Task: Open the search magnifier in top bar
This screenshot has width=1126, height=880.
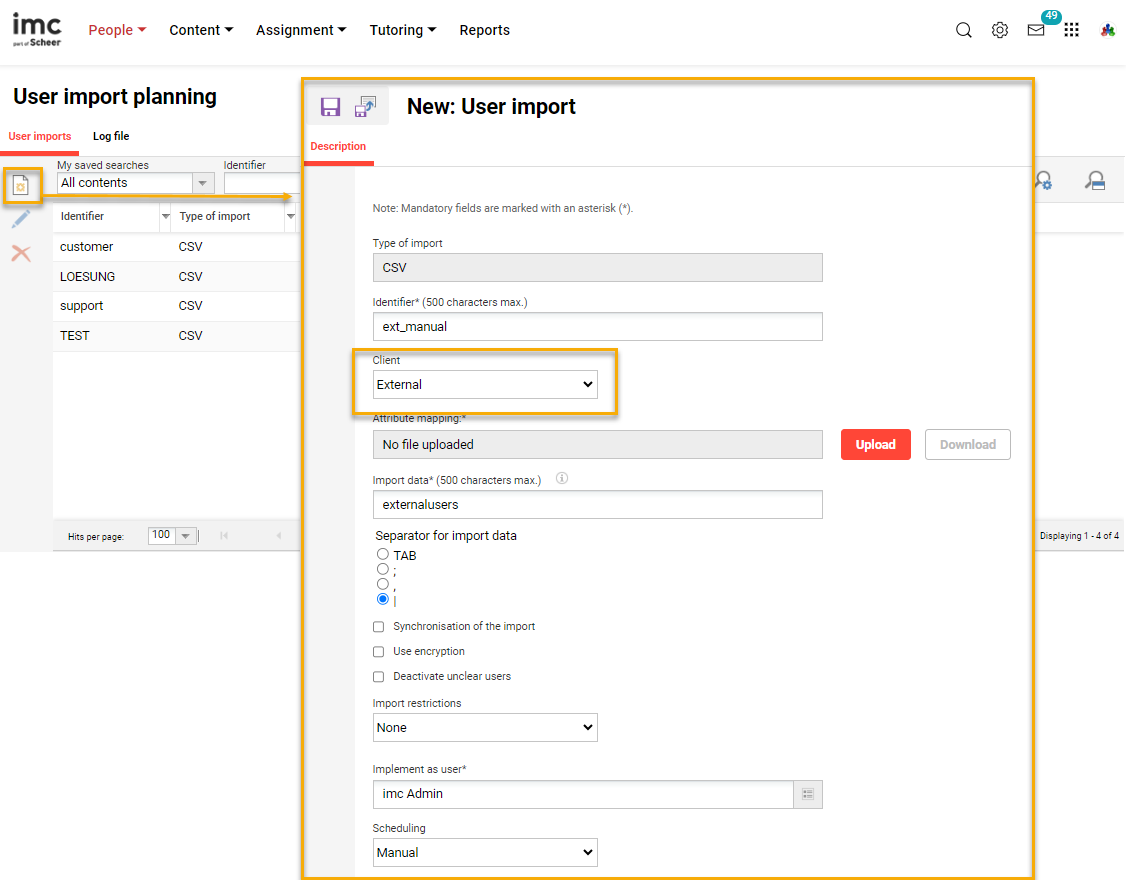Action: pos(963,30)
